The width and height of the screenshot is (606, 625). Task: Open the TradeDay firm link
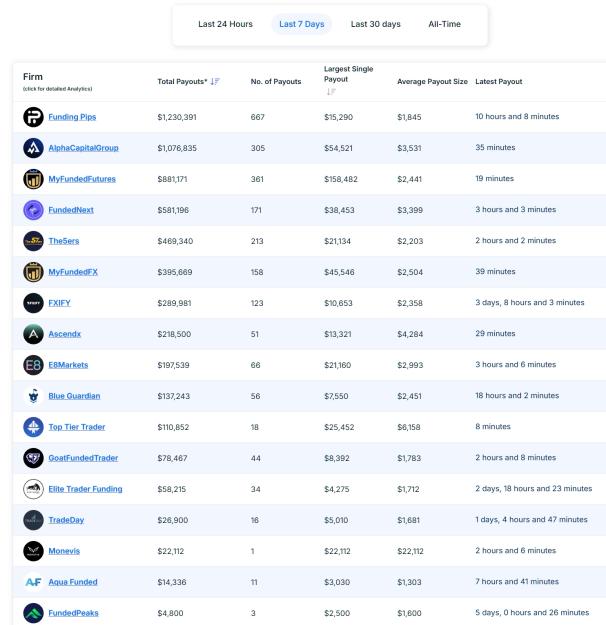66,520
